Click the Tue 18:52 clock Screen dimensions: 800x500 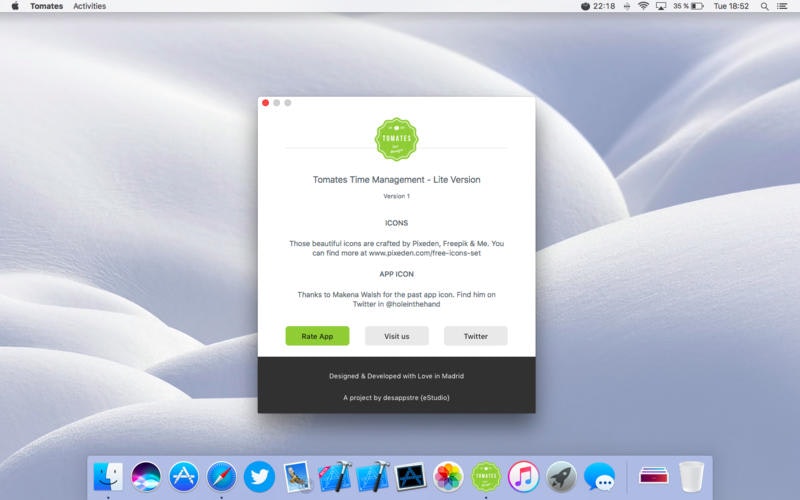point(731,6)
